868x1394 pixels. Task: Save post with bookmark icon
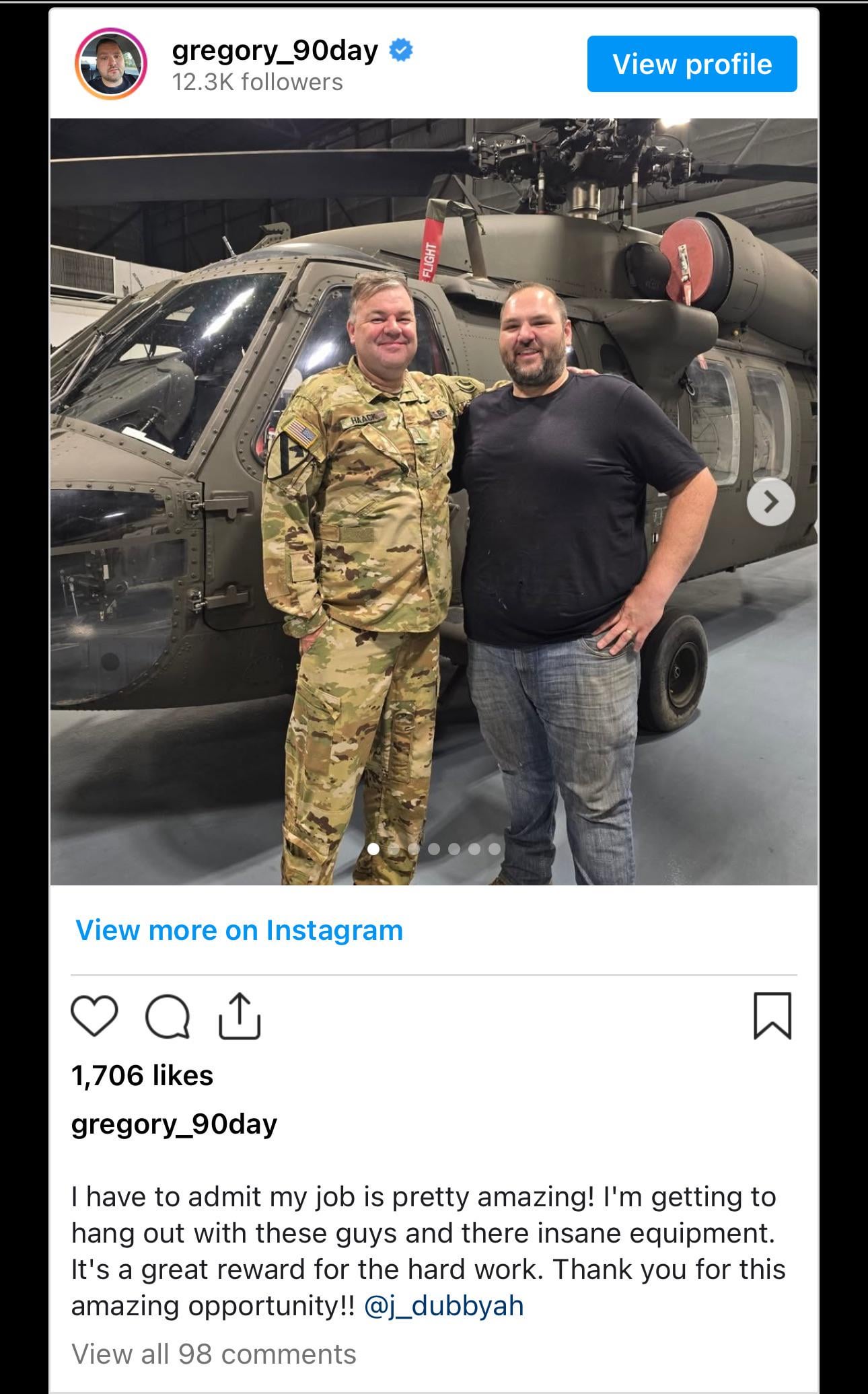772,1016
